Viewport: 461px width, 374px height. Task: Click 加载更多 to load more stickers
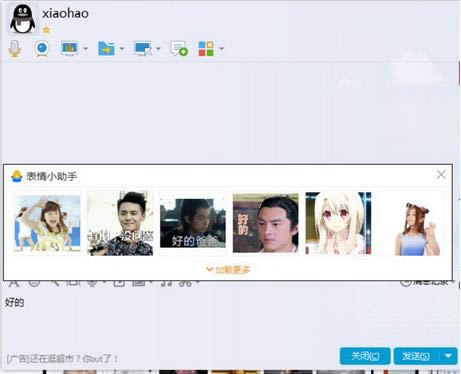click(x=228, y=269)
